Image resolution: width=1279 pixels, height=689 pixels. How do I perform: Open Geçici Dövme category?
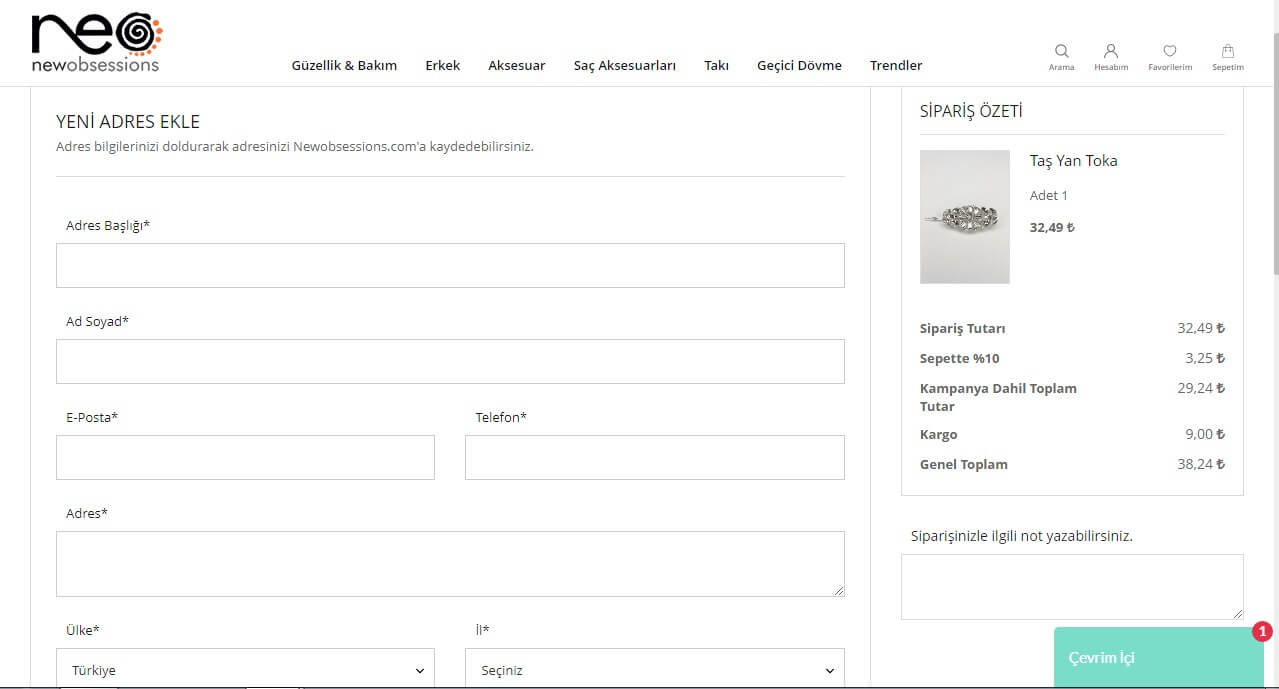click(799, 66)
